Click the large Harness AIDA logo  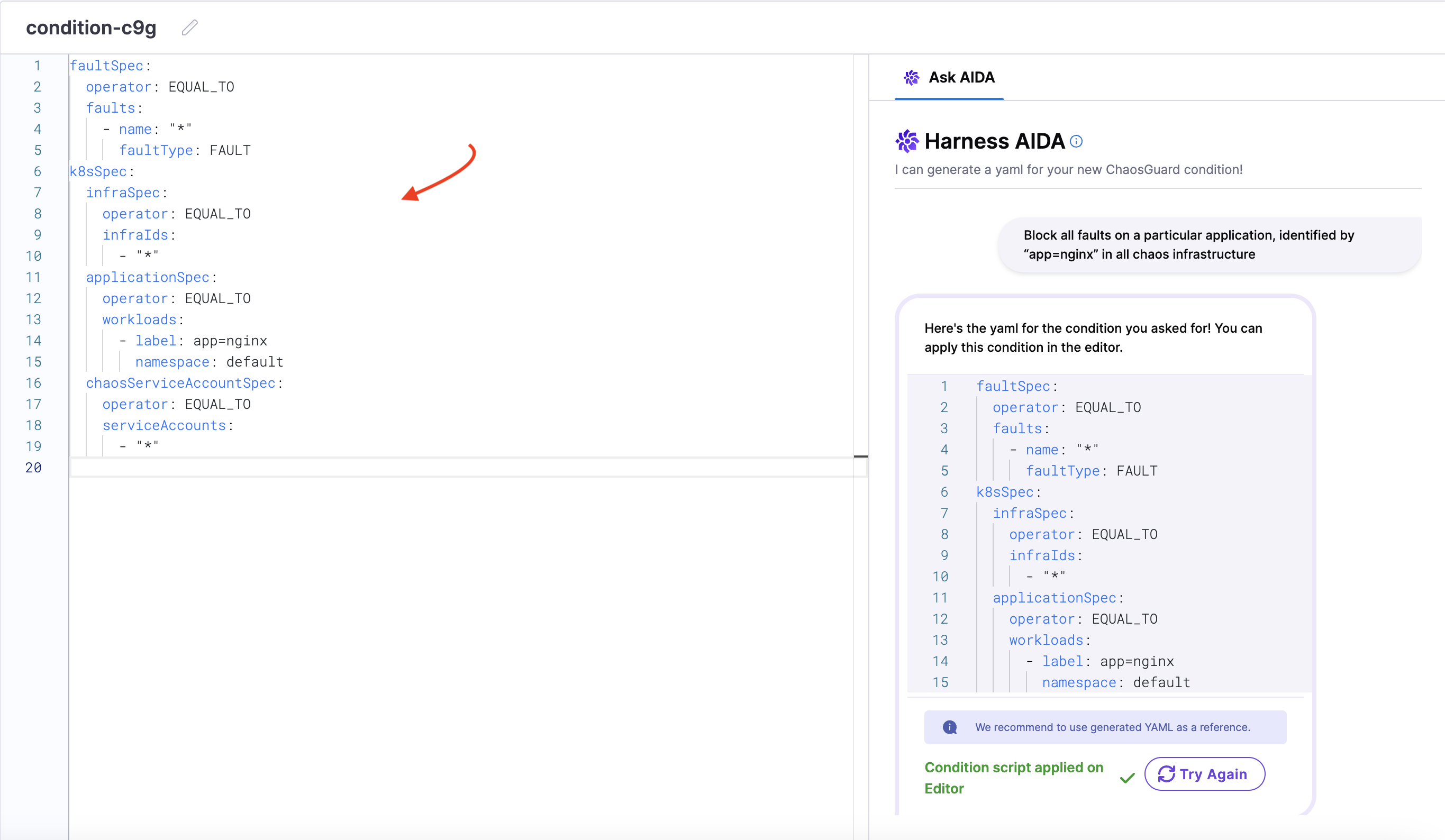[907, 141]
